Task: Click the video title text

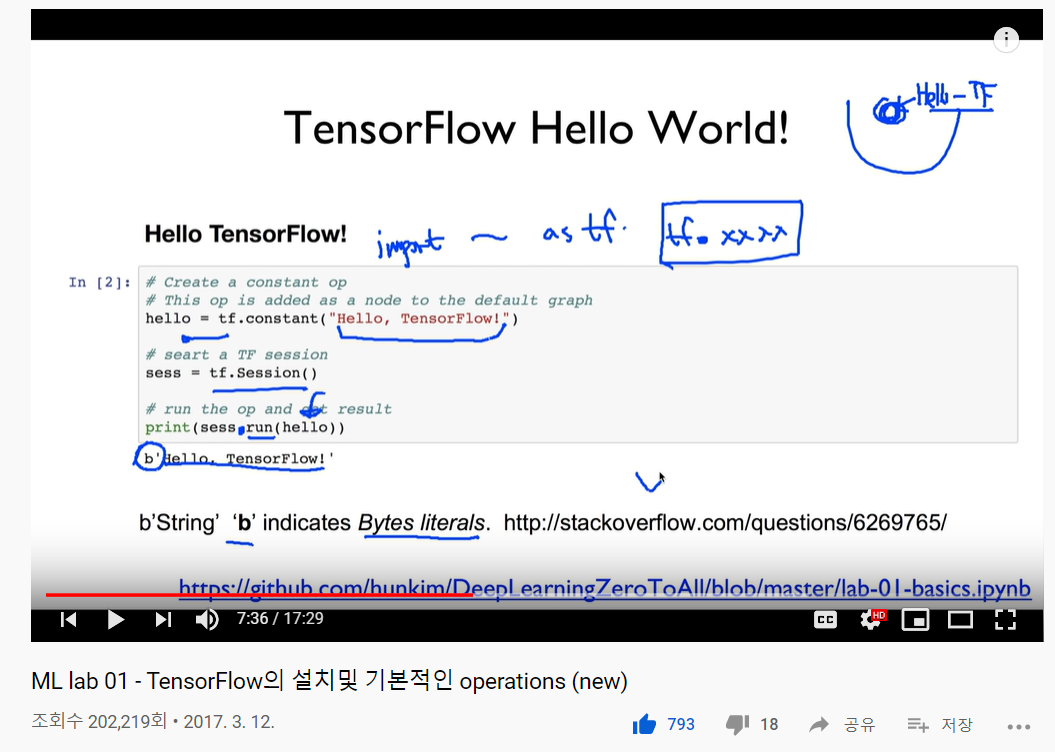Action: 329,681
